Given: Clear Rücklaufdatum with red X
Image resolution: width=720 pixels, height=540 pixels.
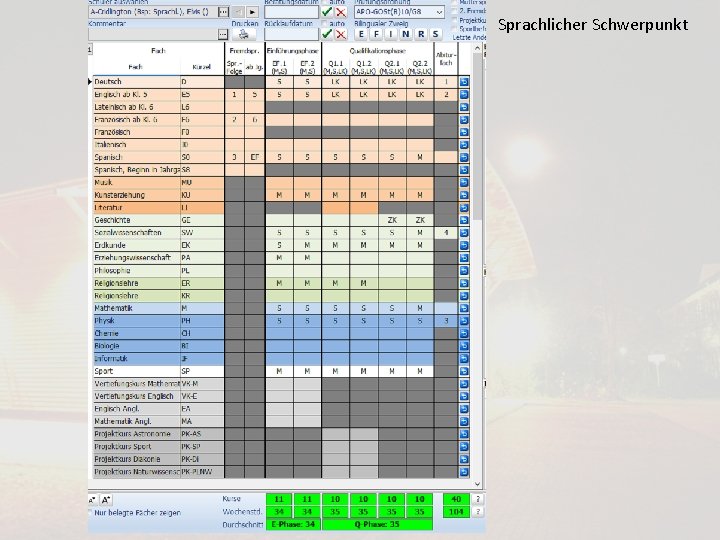Looking at the screenshot, I should click(341, 34).
